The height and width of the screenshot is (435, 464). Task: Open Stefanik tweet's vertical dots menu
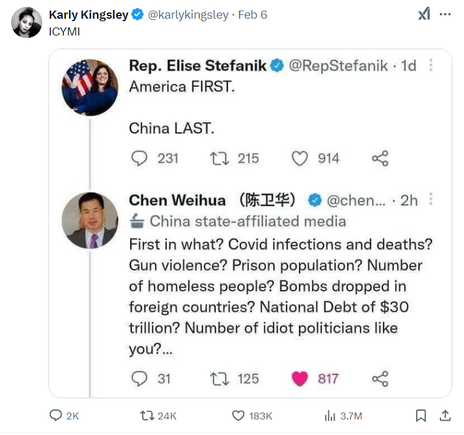coord(431,65)
